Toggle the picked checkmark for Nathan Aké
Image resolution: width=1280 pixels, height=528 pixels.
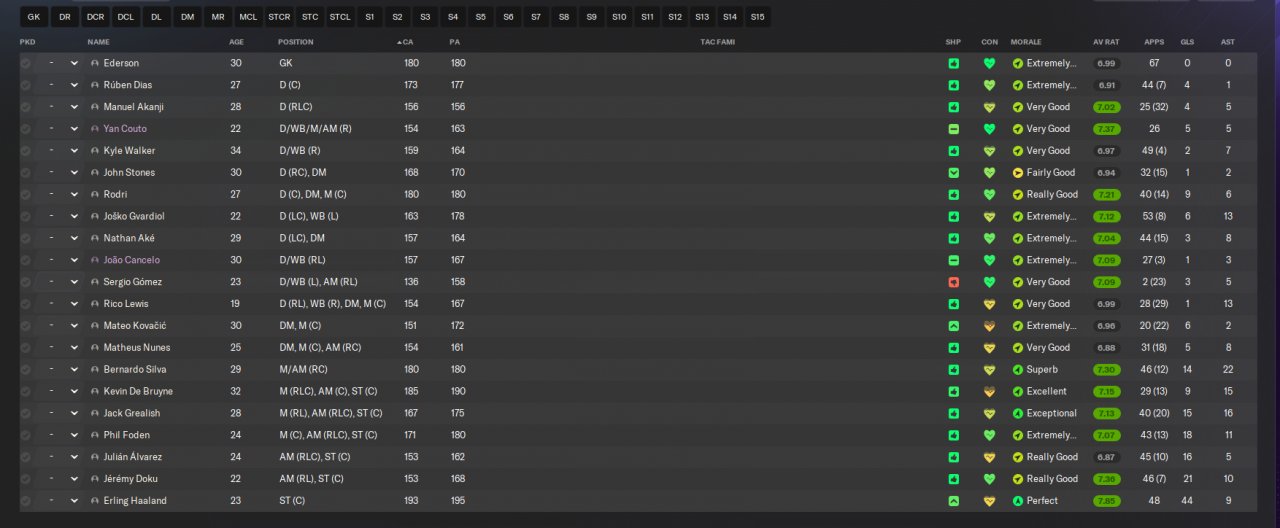[x=25, y=238]
